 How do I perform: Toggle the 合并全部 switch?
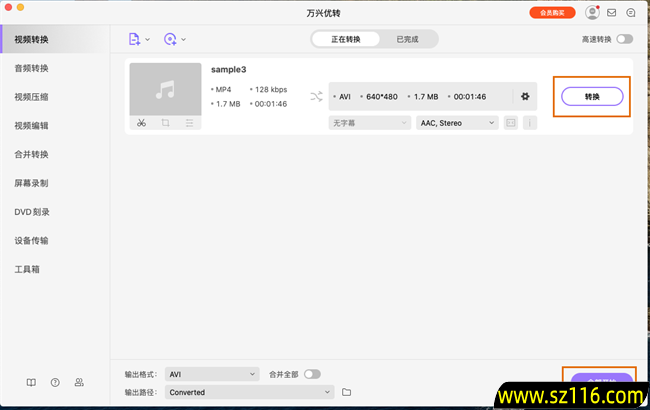click(x=312, y=374)
